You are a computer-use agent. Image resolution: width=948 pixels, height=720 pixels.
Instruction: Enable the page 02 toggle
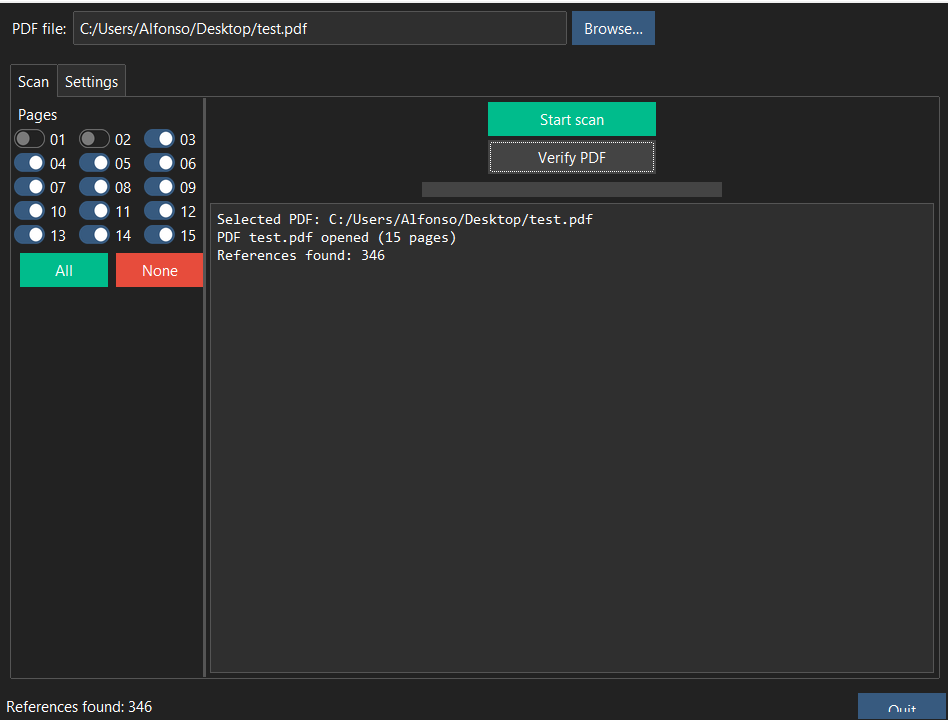point(94,140)
